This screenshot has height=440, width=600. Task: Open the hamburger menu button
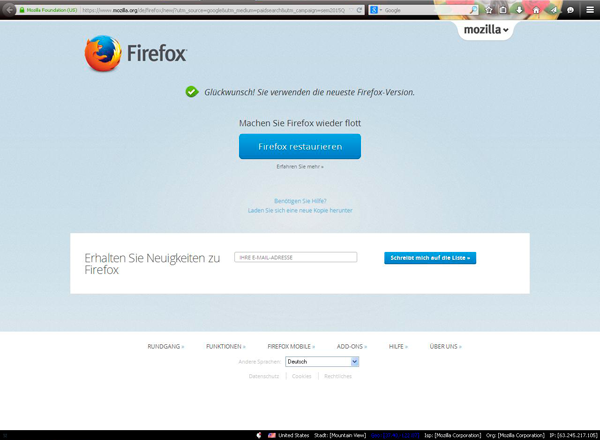pyautogui.click(x=590, y=10)
